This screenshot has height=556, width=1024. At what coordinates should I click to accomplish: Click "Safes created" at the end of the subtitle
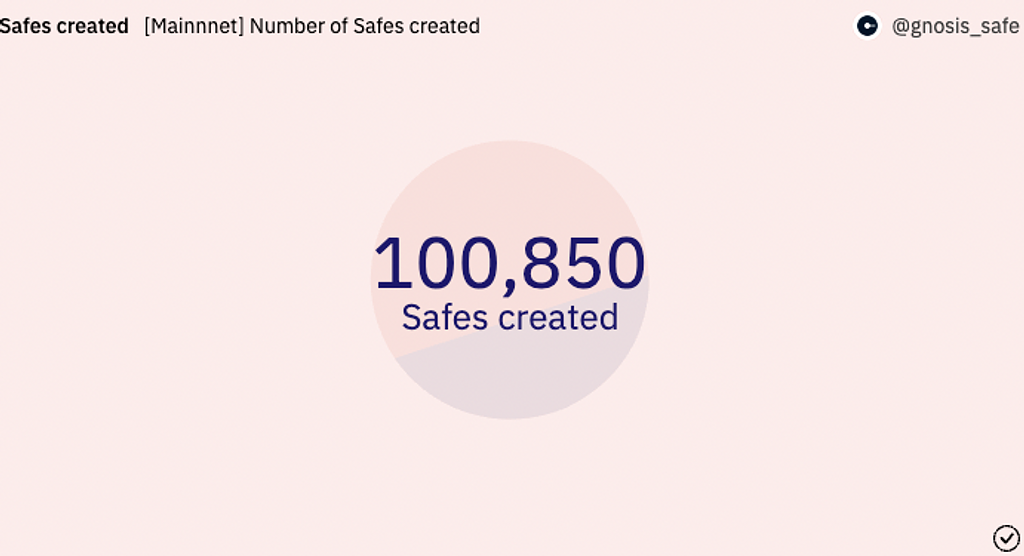click(x=417, y=26)
